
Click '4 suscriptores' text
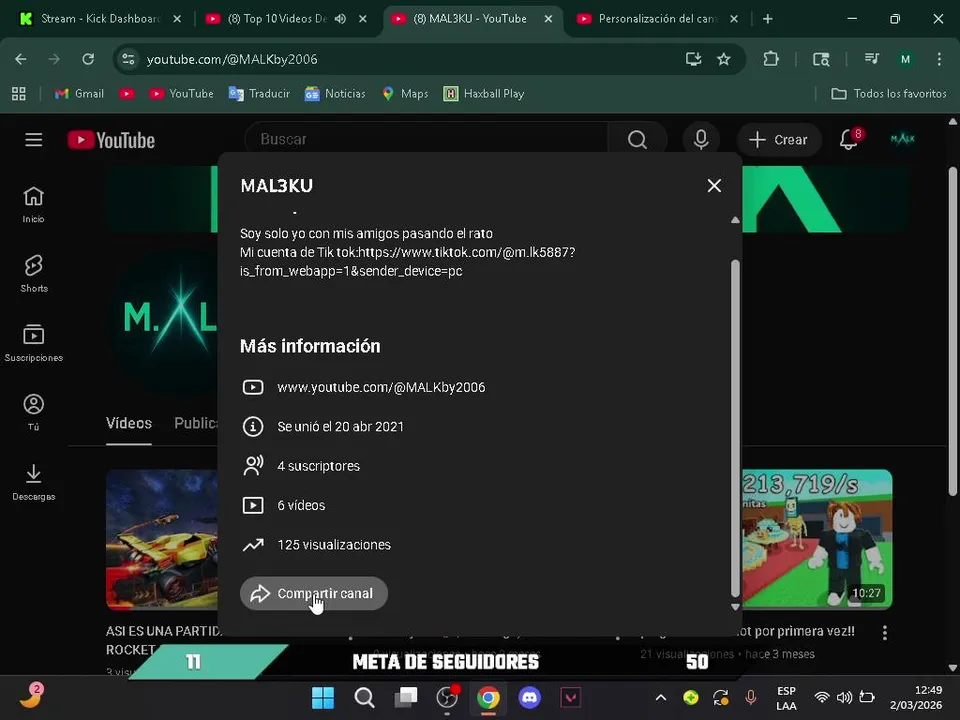[318, 466]
